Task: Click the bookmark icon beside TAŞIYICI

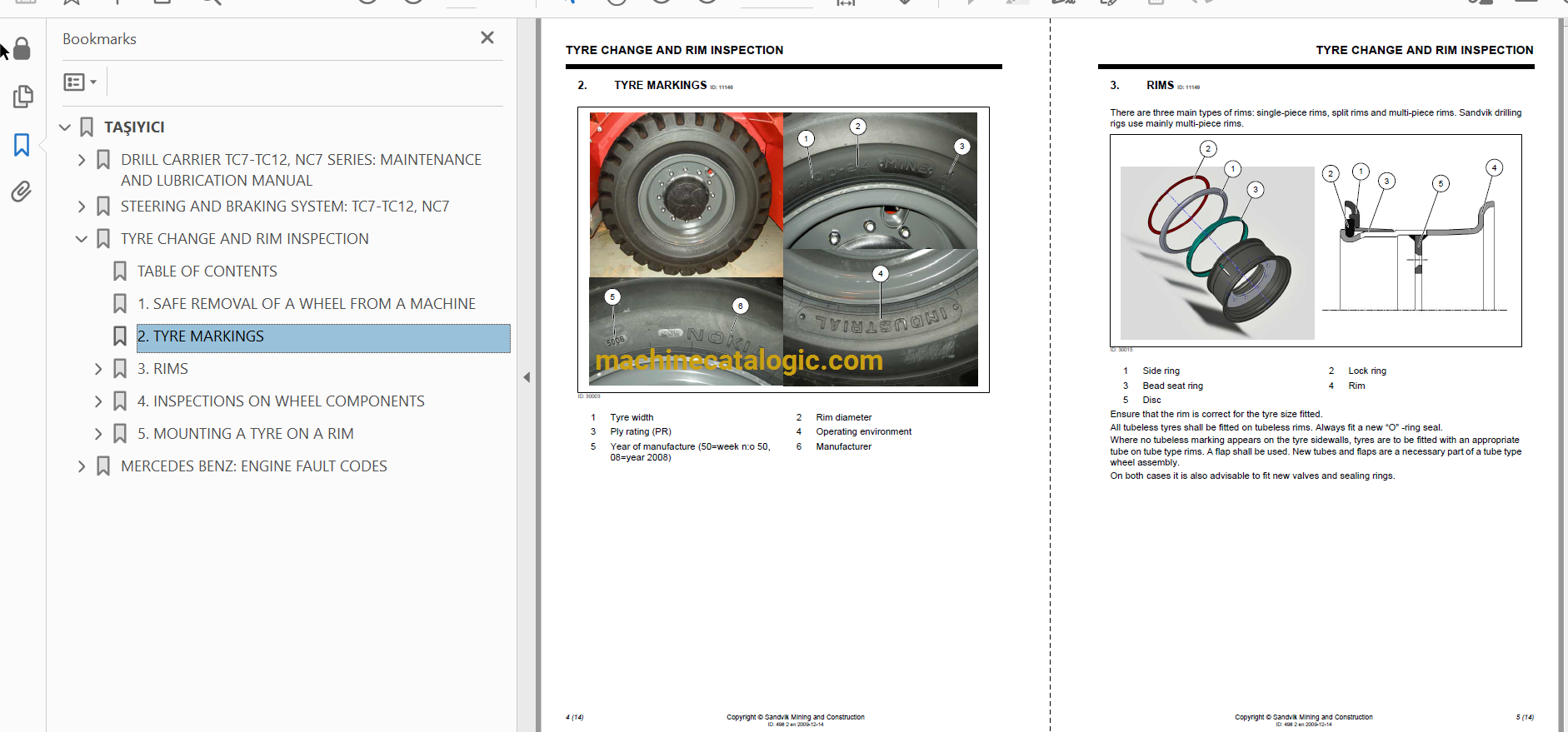Action: click(x=87, y=127)
